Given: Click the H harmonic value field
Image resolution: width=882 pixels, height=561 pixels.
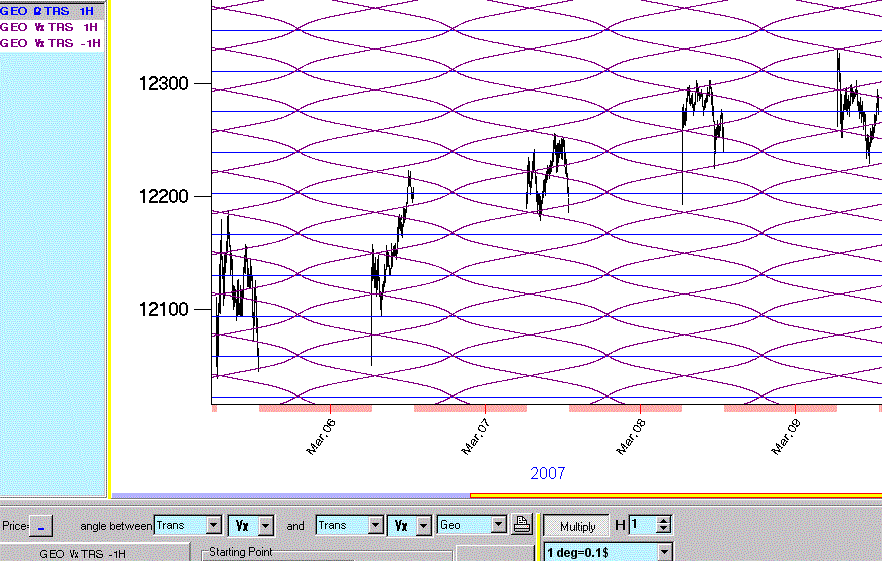Looking at the screenshot, I should click(640, 525).
